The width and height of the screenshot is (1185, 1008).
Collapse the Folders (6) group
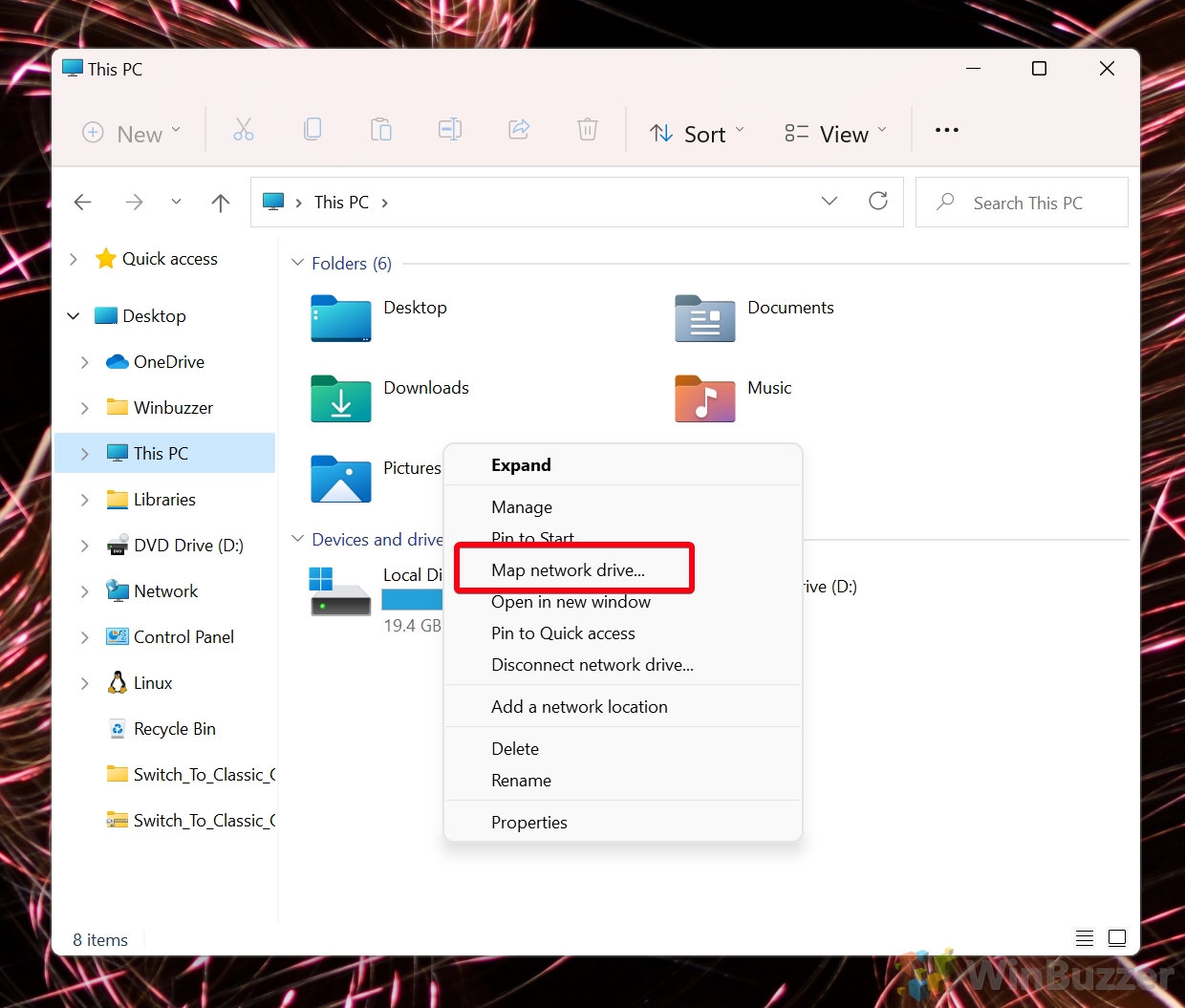pos(298,263)
